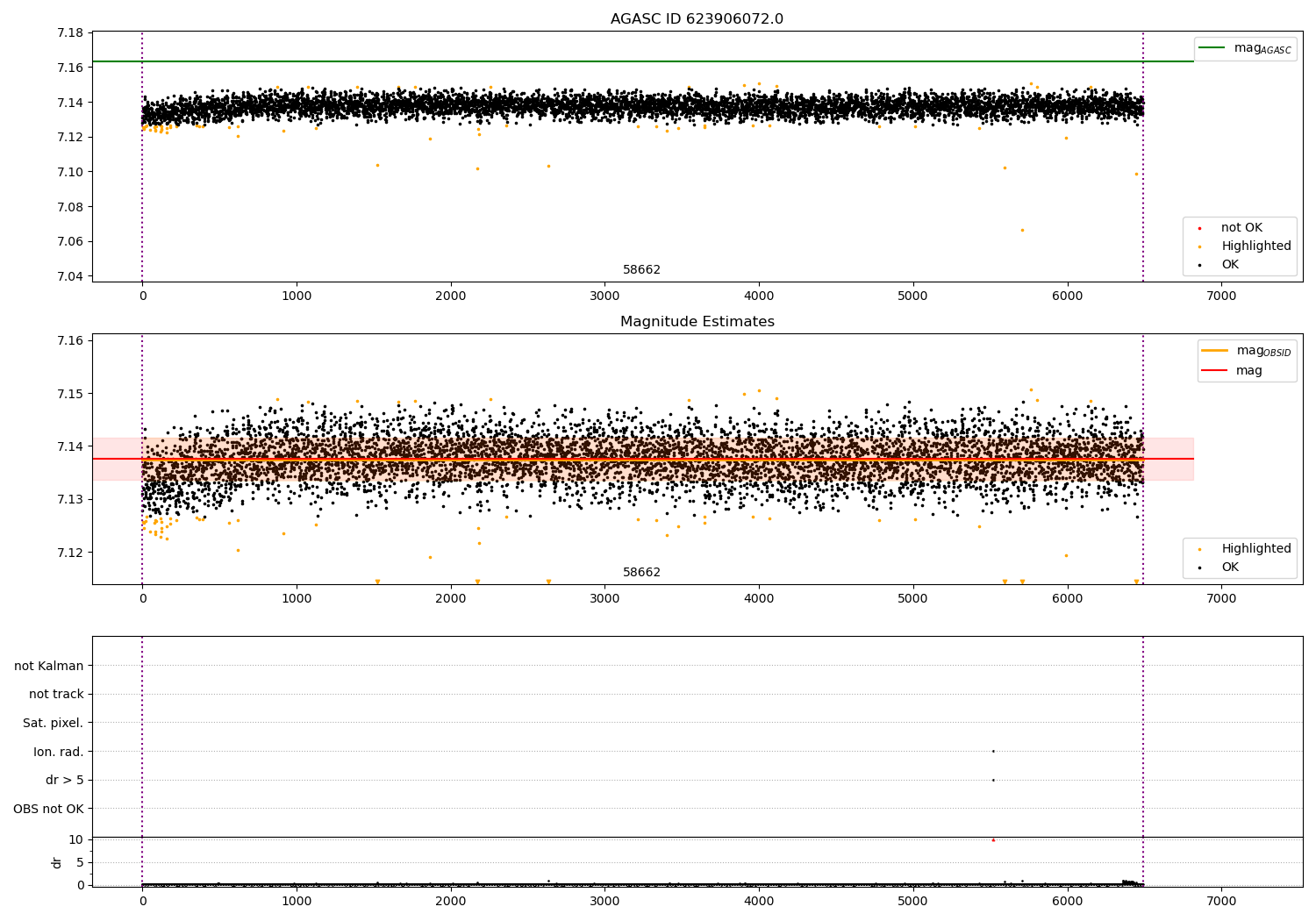Click the '58662' annotation in top plot
The height and width of the screenshot is (921, 1316).
[x=641, y=270]
